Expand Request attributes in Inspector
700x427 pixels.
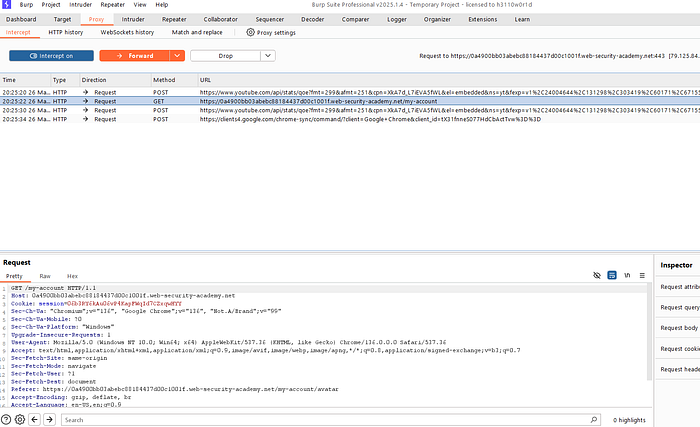pyautogui.click(x=679, y=287)
